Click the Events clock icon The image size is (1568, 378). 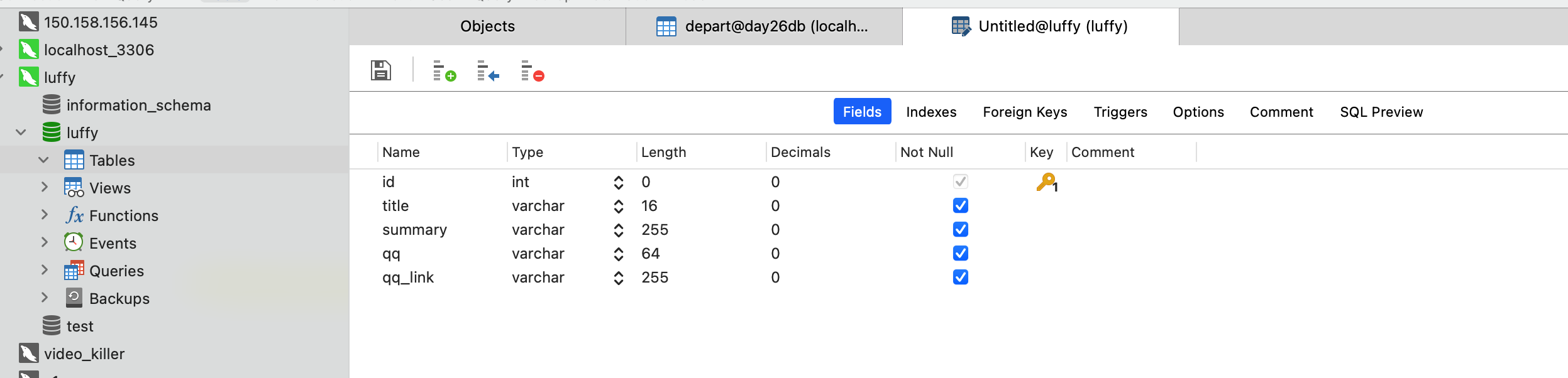[74, 242]
